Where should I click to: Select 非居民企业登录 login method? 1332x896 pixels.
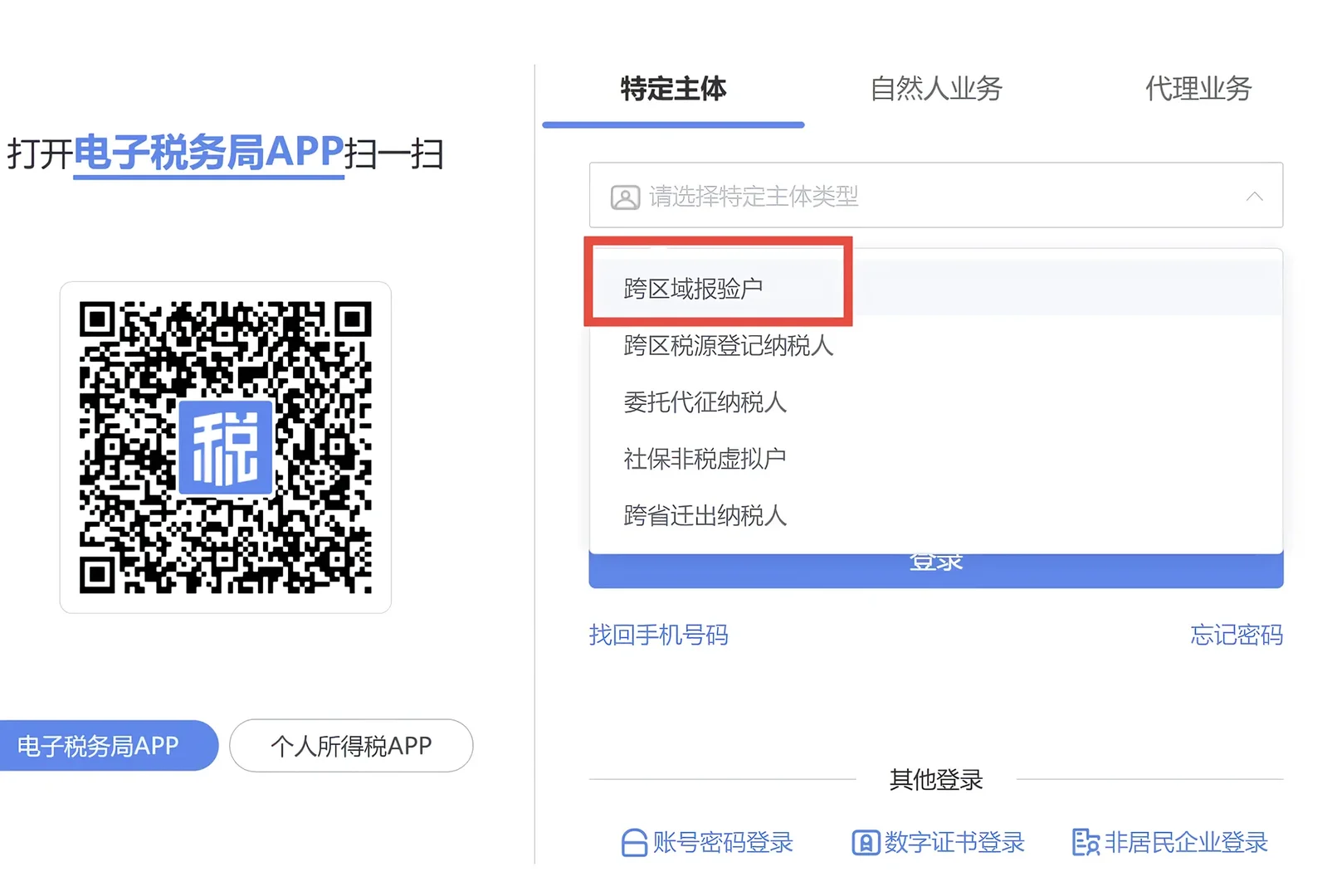click(1187, 842)
